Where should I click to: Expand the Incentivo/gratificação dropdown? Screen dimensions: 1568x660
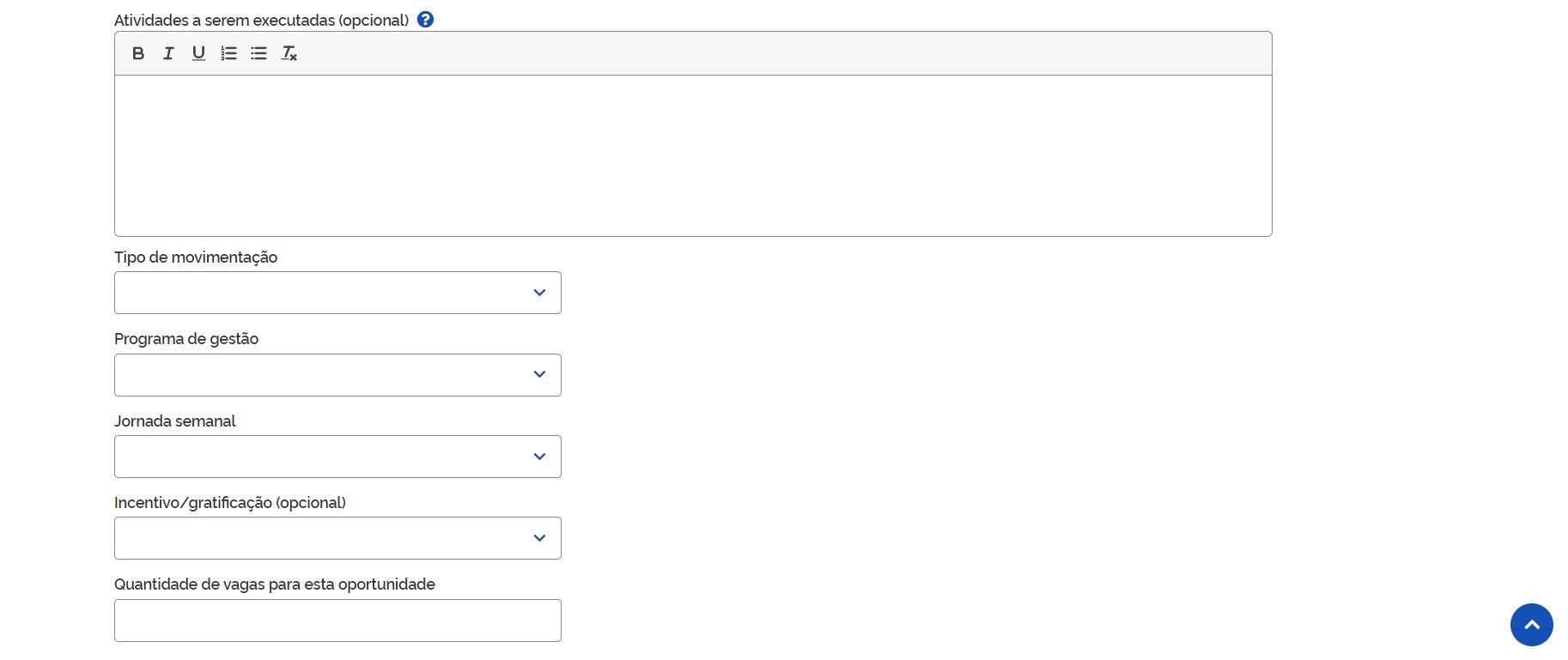pyautogui.click(x=337, y=538)
